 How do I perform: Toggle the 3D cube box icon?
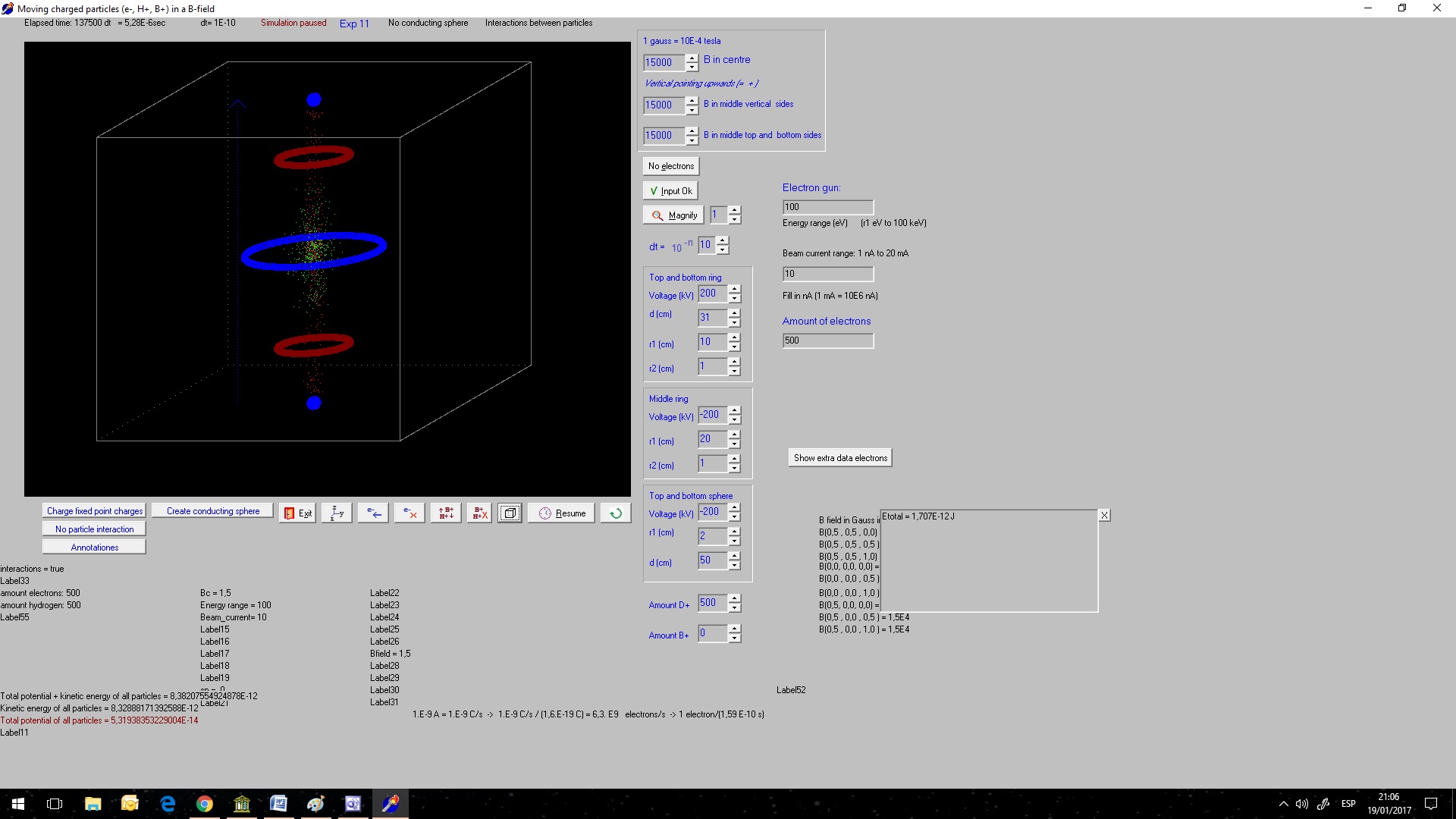coord(510,513)
